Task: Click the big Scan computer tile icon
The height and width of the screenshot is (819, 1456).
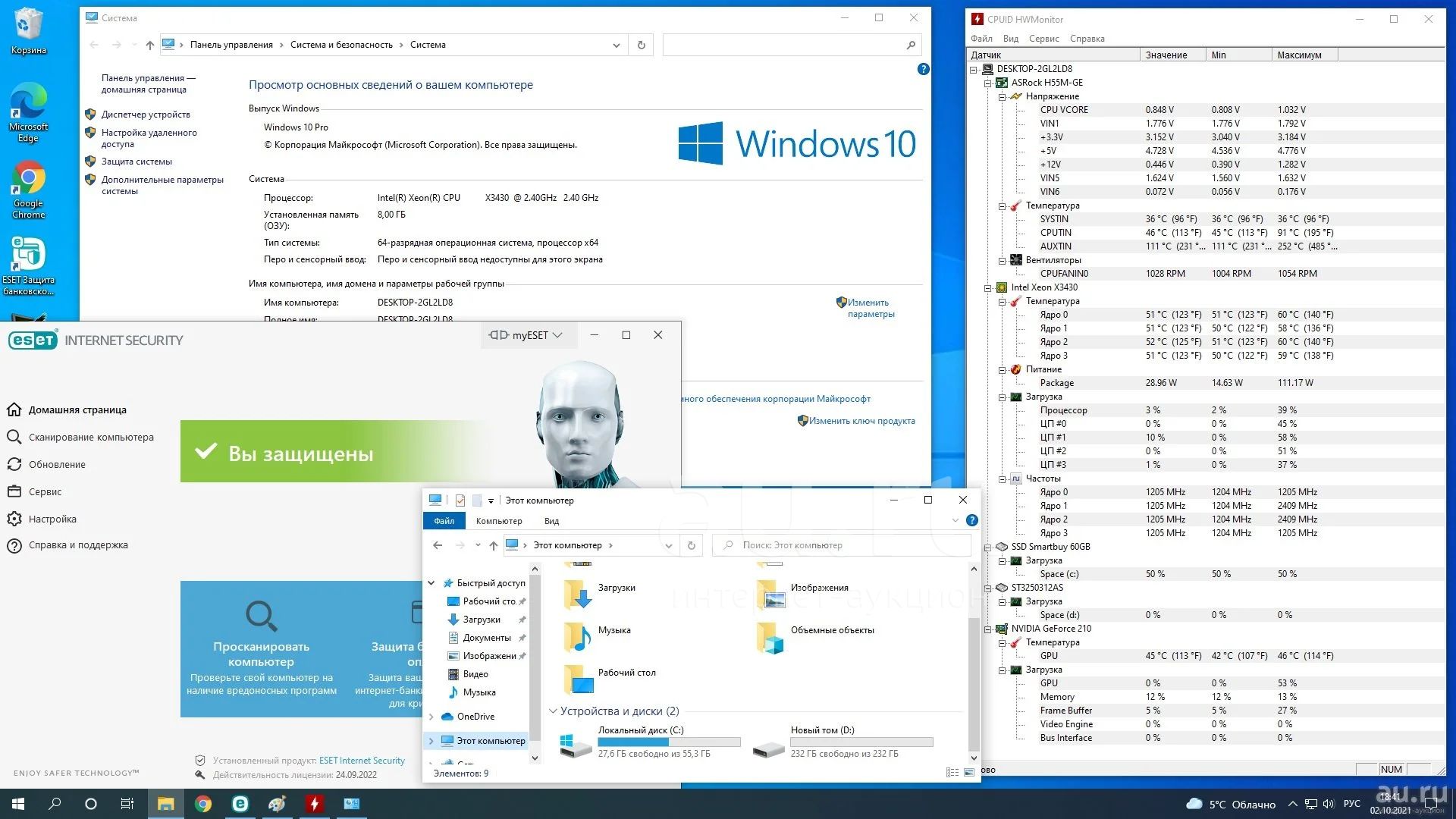Action: click(261, 617)
